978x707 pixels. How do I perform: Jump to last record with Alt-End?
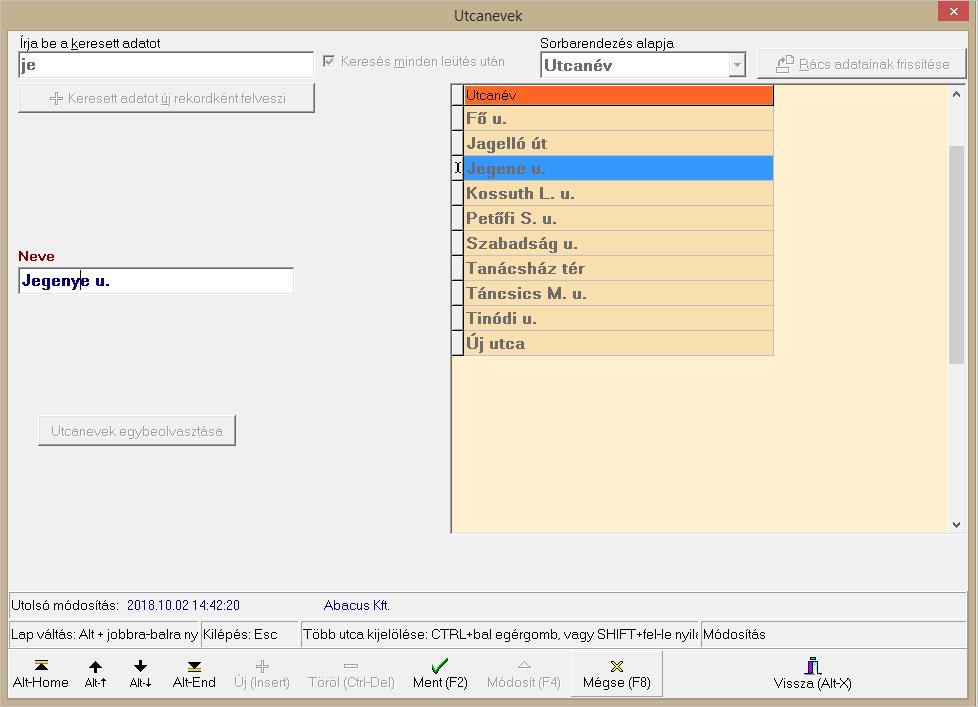[194, 674]
